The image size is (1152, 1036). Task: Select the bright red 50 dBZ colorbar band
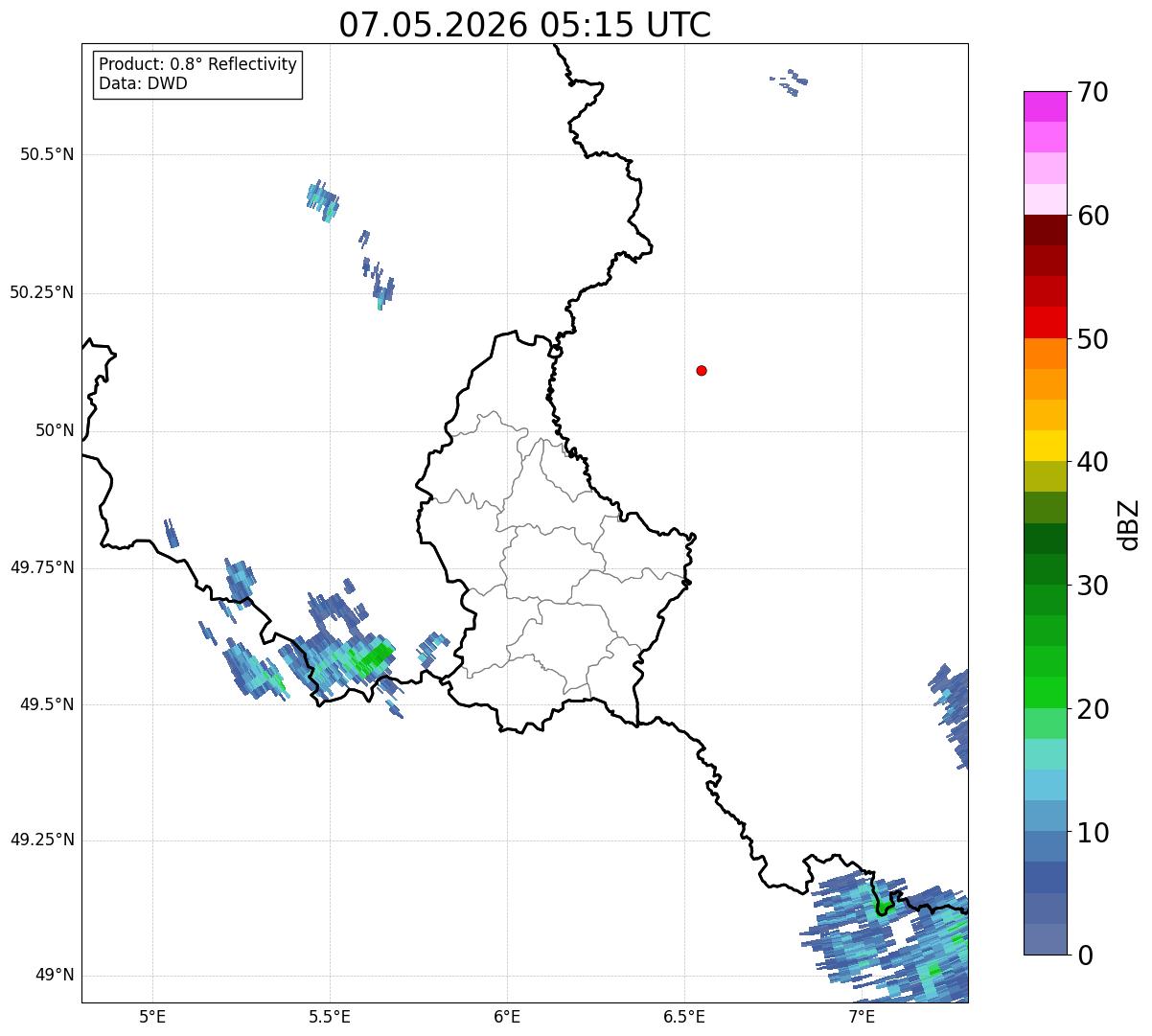coord(1045,322)
